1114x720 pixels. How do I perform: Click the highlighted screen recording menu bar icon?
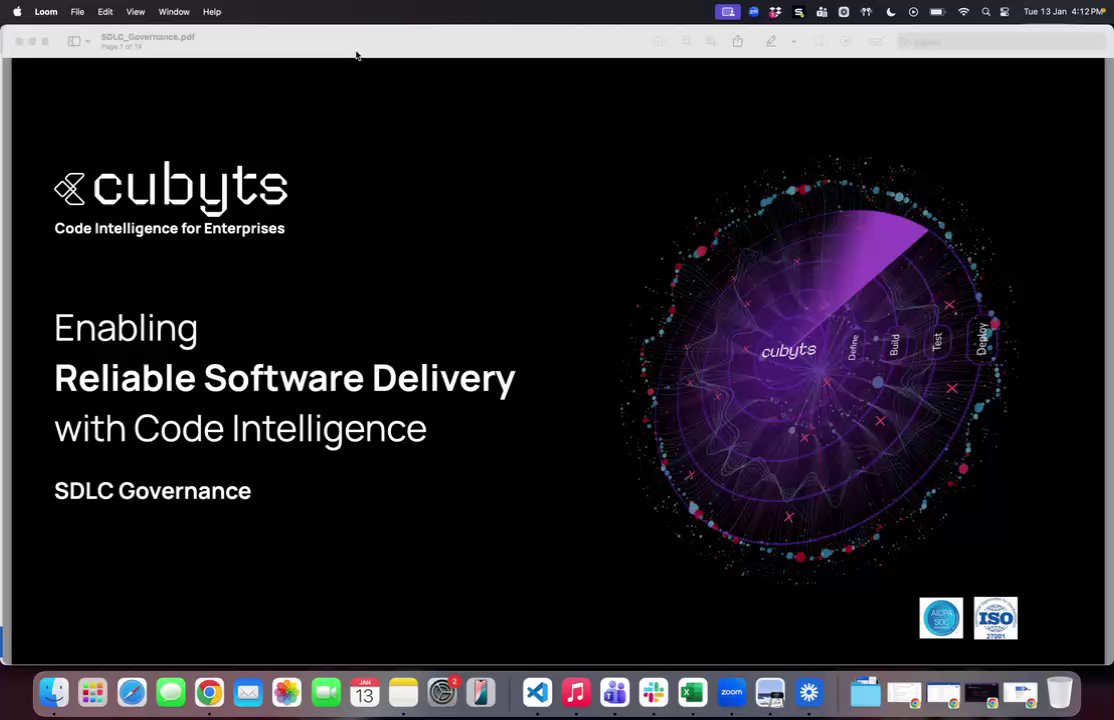pos(728,11)
